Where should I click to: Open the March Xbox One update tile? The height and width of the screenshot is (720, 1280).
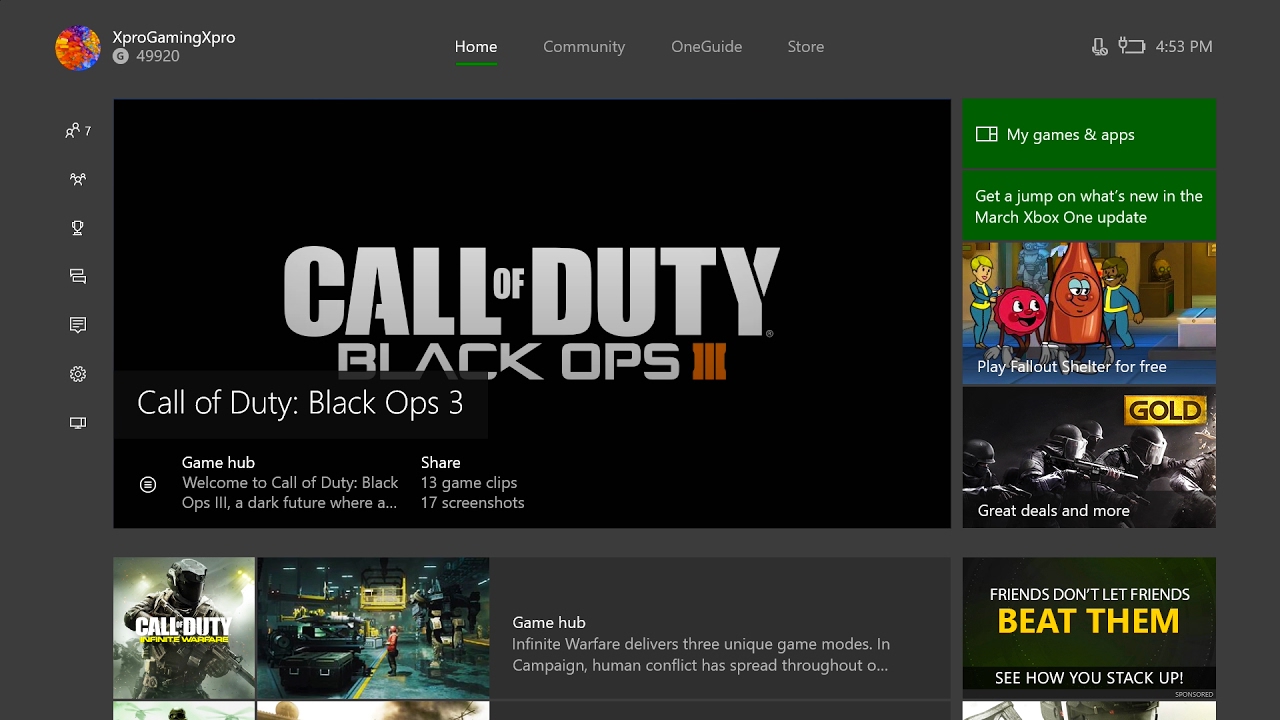(1089, 207)
